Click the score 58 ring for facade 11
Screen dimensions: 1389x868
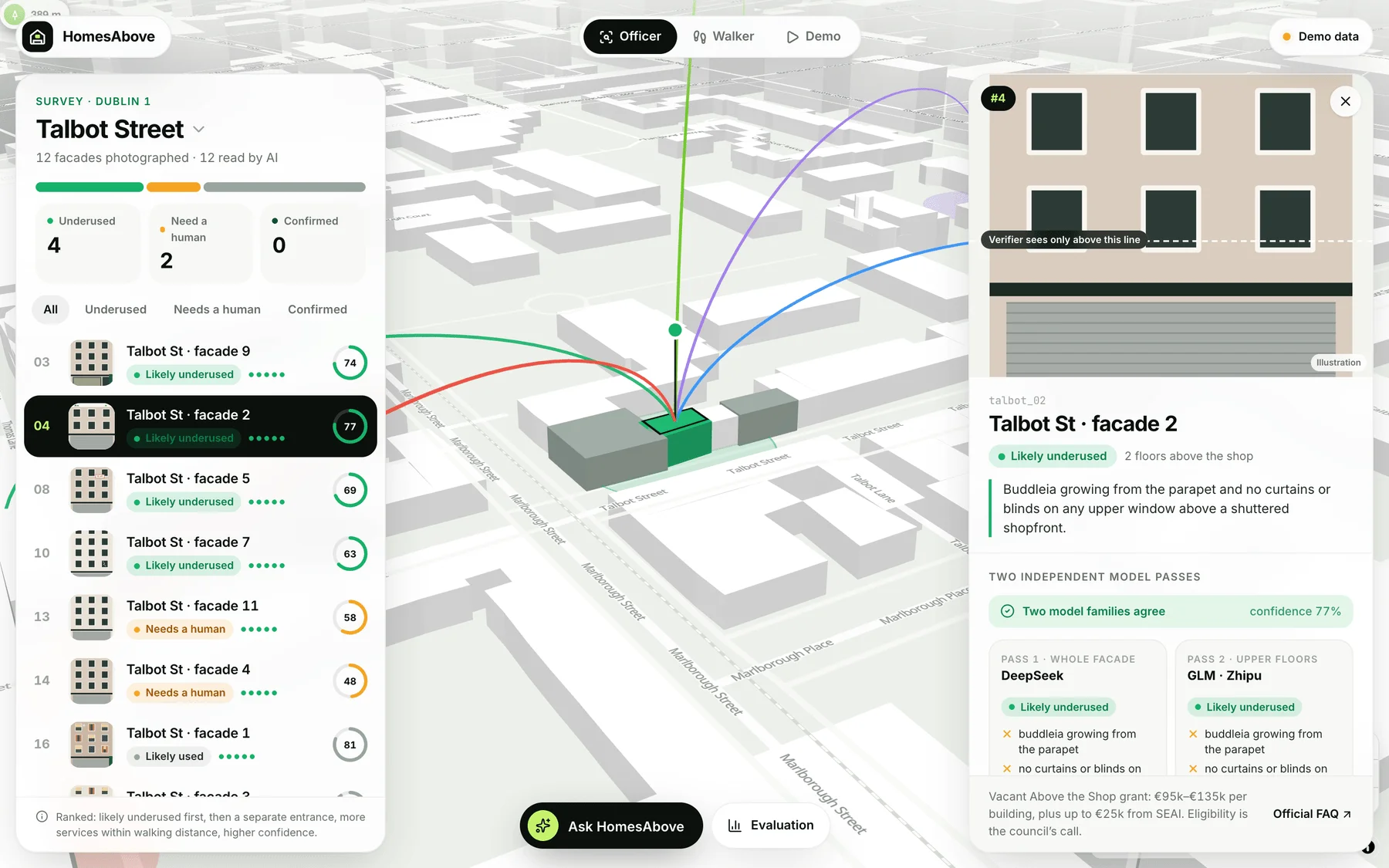(350, 617)
